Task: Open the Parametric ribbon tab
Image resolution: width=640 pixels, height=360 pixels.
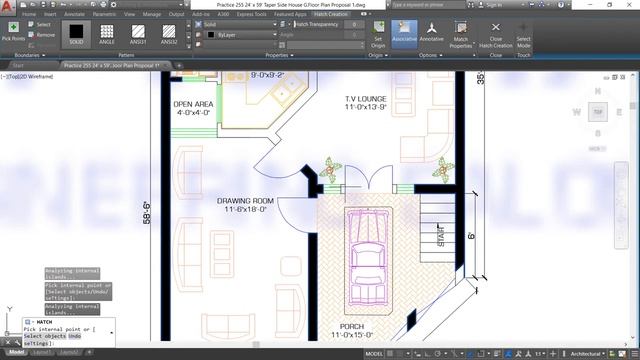Action: (104, 14)
